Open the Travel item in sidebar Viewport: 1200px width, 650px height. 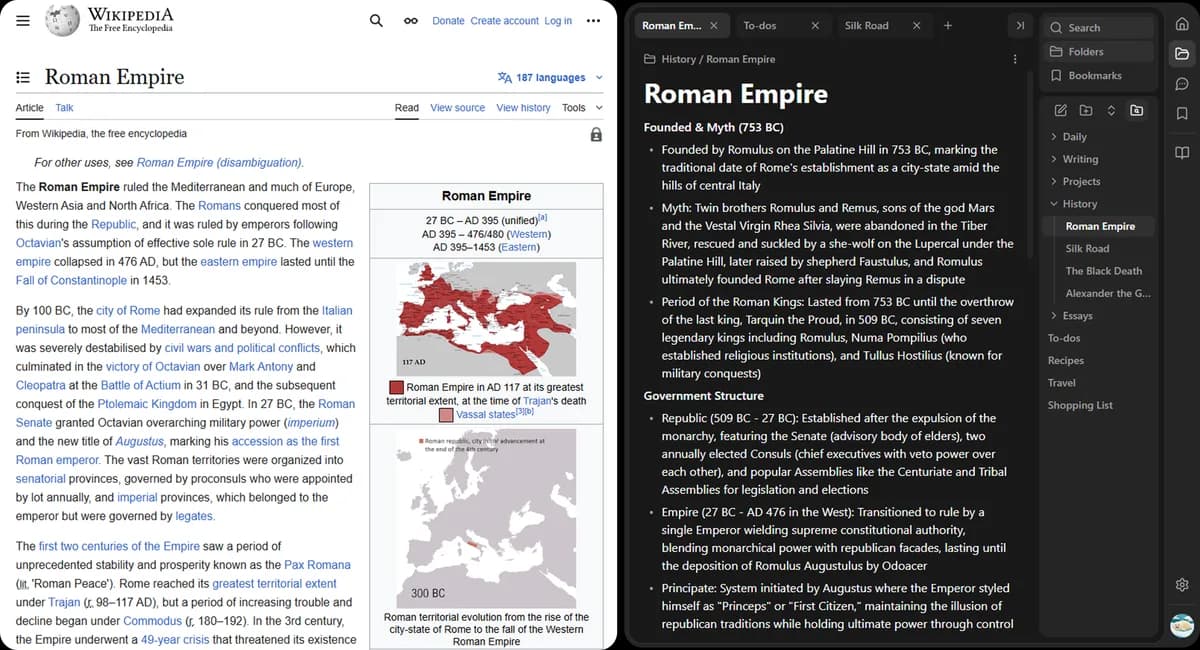pos(1062,383)
